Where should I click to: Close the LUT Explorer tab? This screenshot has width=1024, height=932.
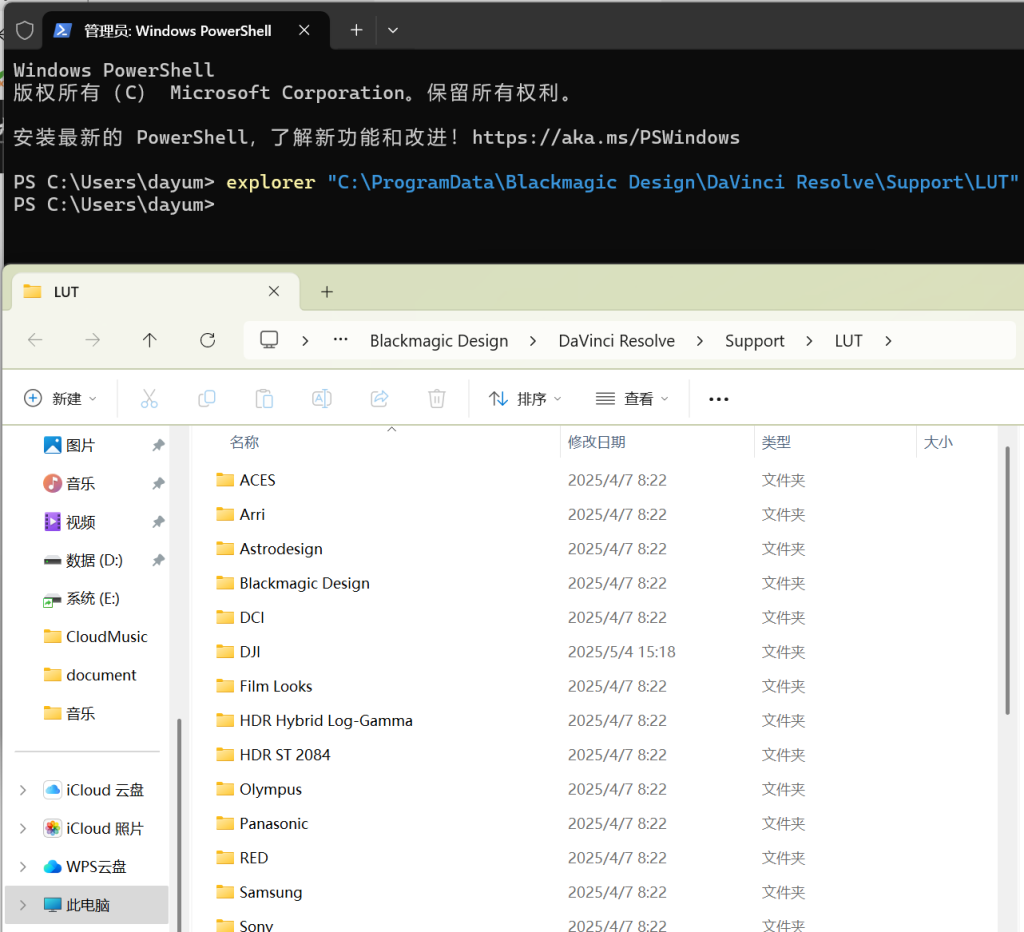click(x=274, y=291)
